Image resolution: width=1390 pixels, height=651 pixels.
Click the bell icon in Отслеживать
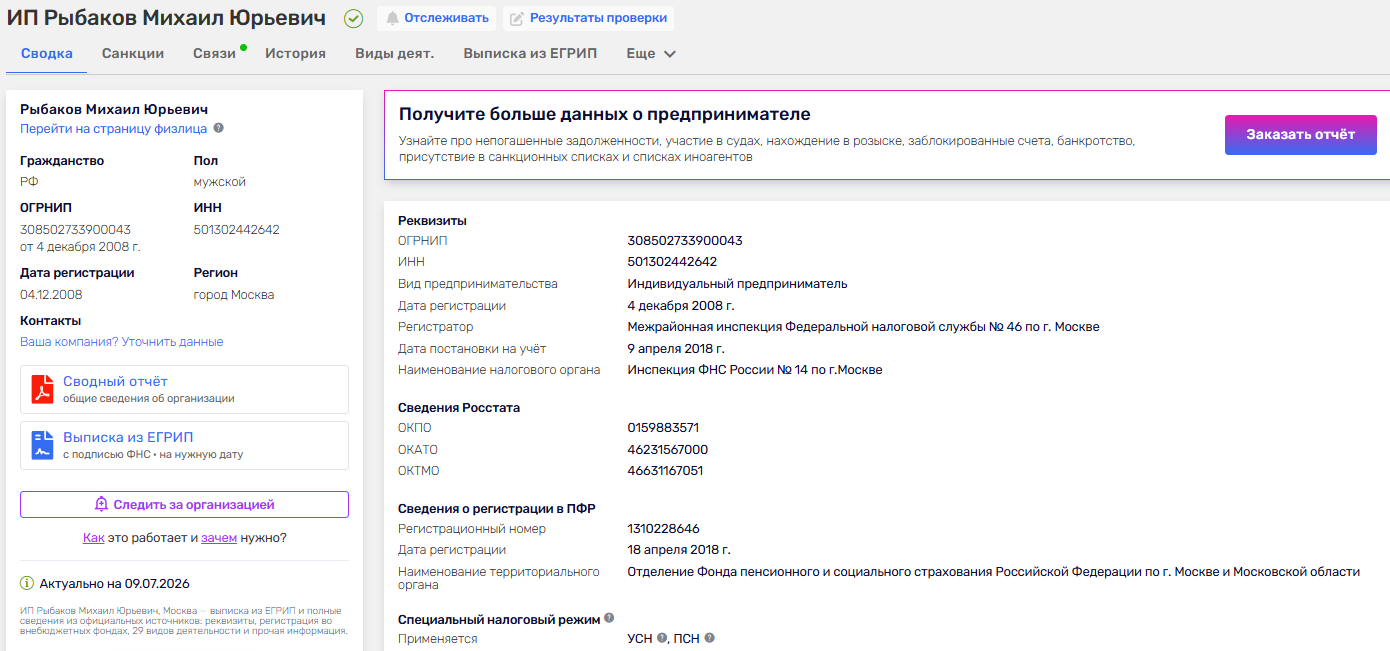coord(392,18)
